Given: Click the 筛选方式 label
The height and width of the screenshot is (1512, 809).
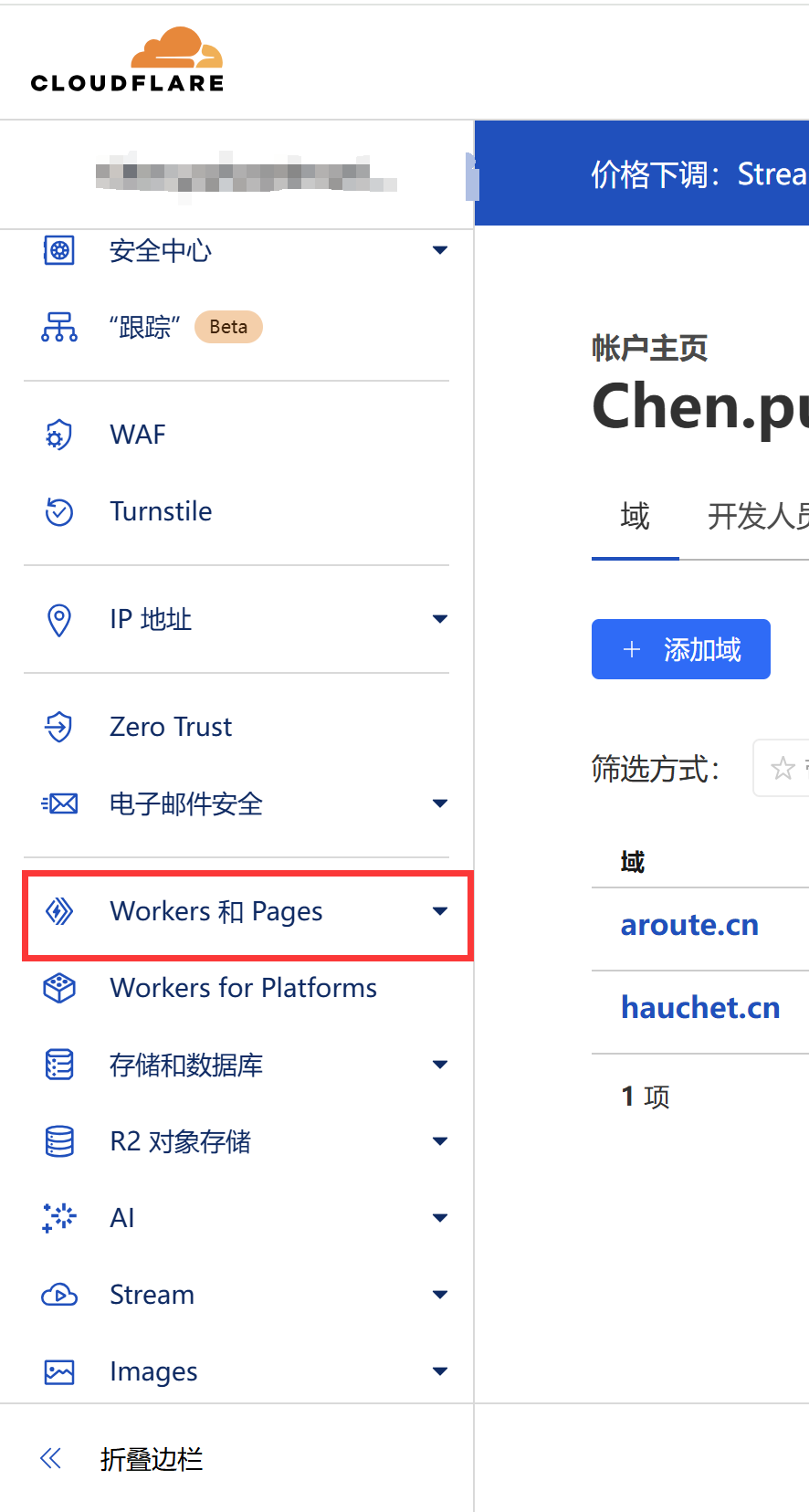Looking at the screenshot, I should click(656, 769).
